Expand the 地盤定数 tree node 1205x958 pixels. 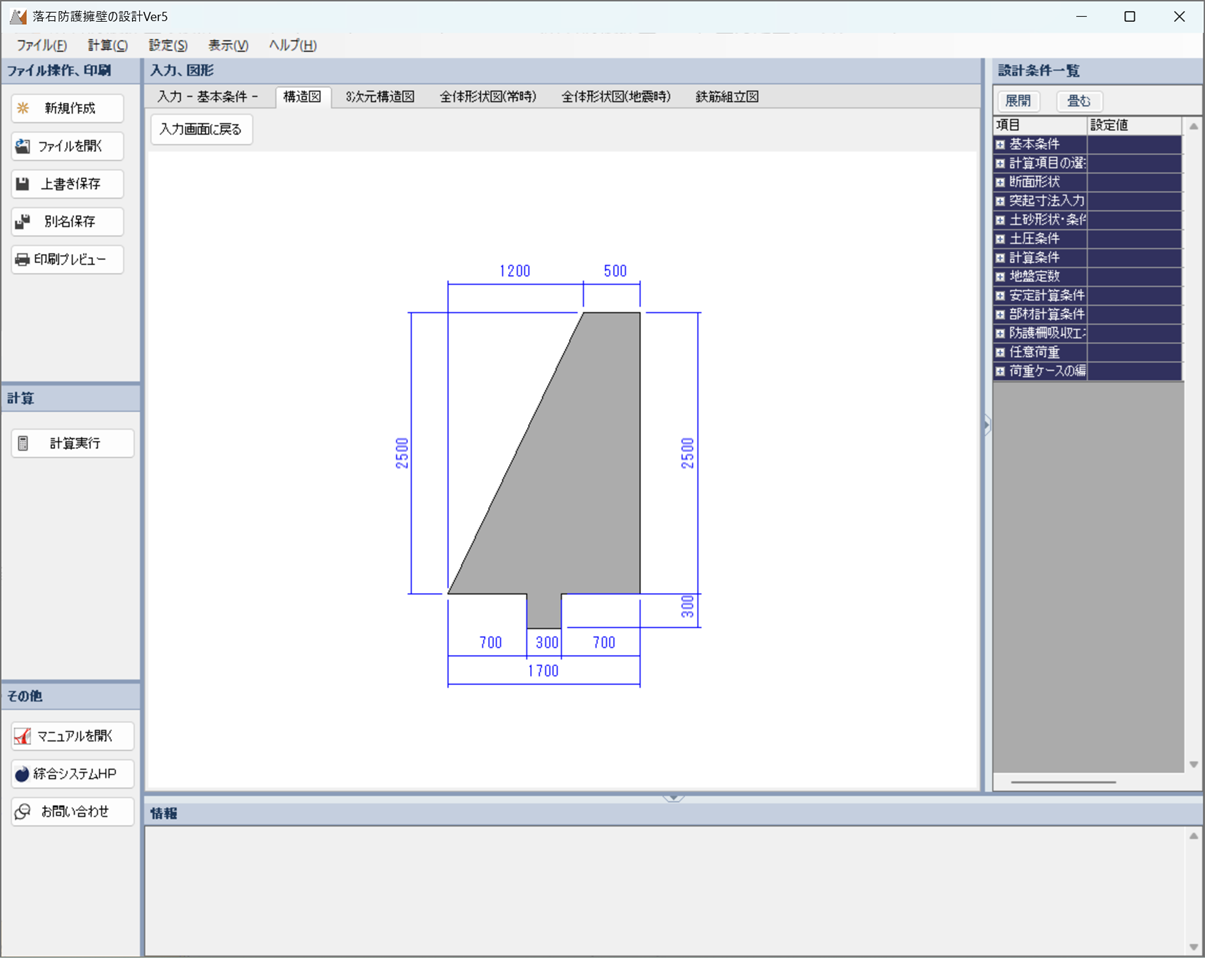tap(1000, 277)
